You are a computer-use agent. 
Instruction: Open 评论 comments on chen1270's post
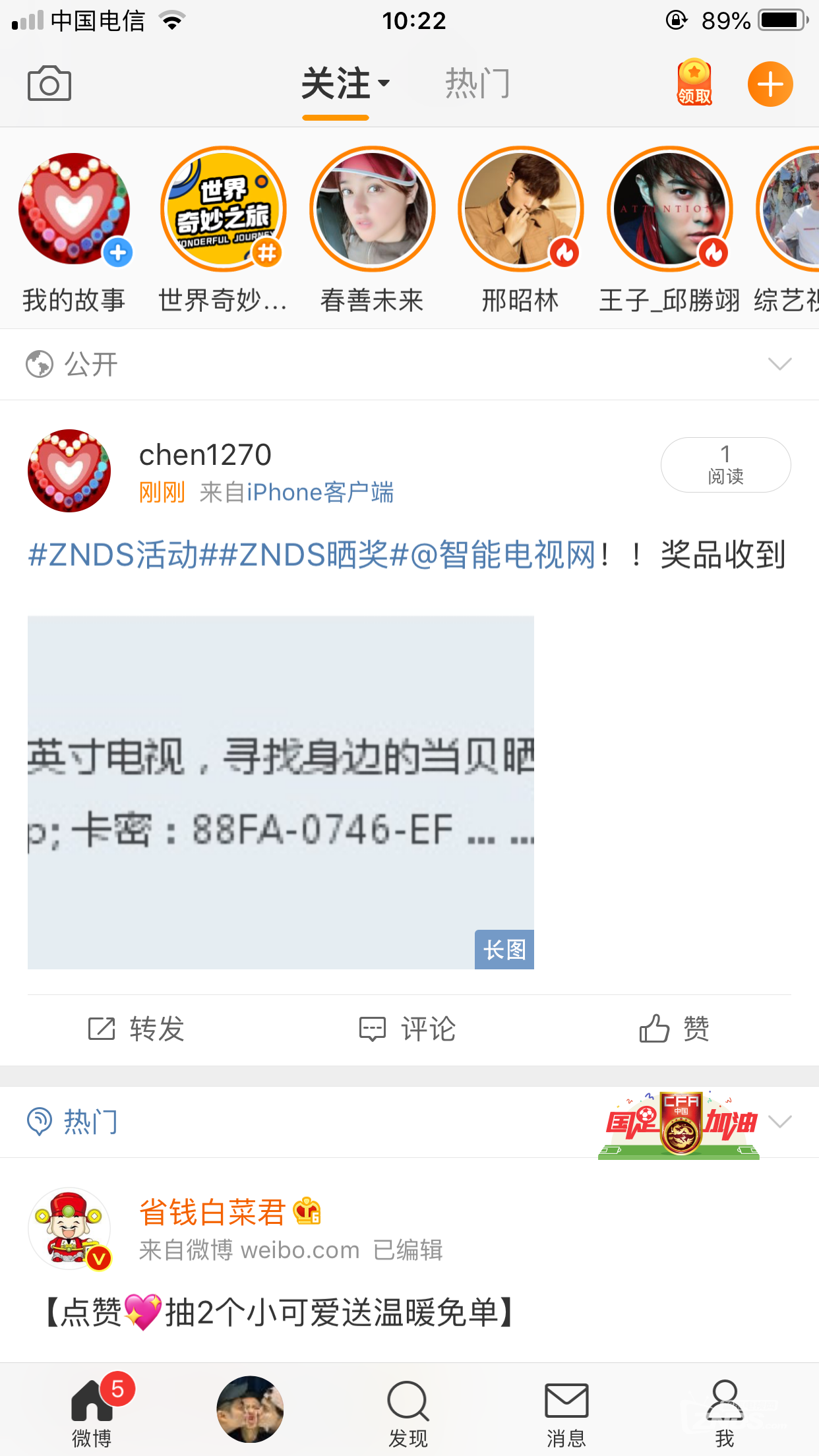click(x=408, y=1029)
